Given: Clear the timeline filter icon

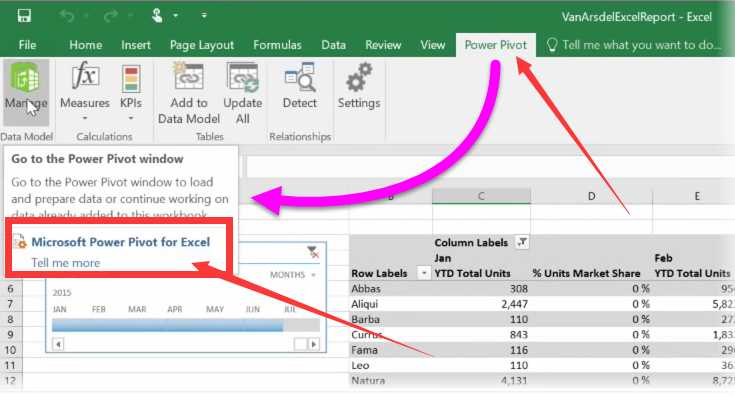Looking at the screenshot, I should click(x=313, y=252).
